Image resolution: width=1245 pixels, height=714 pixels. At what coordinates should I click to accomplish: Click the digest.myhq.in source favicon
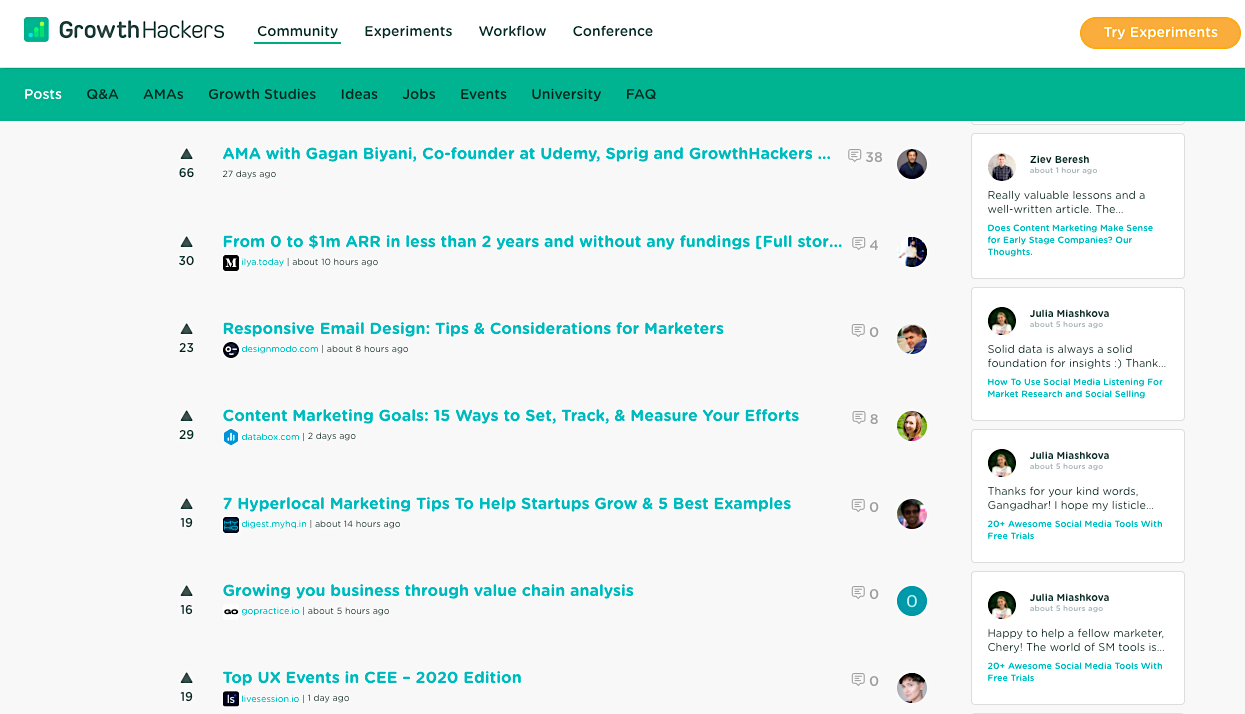231,523
